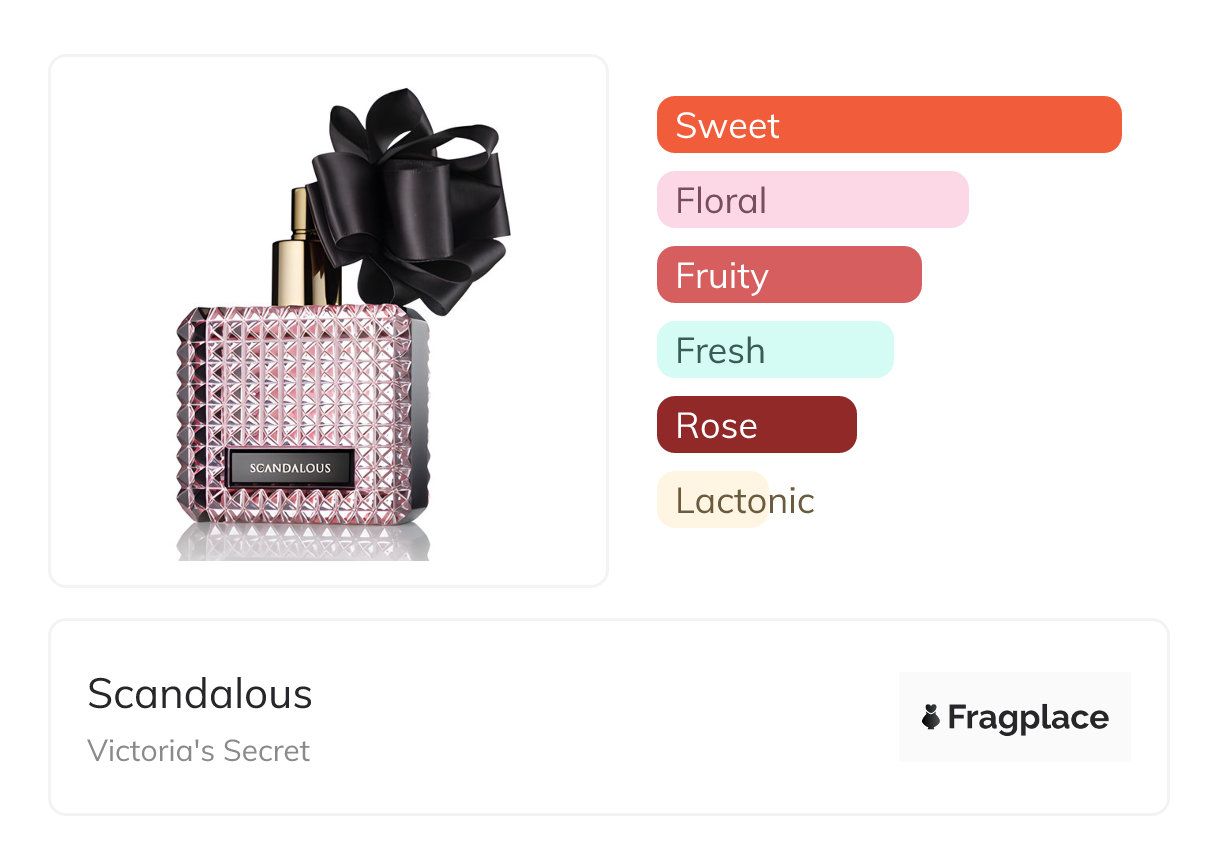The image size is (1218, 864).
Task: Open the Victoria's Secret brand link
Action: [199, 750]
